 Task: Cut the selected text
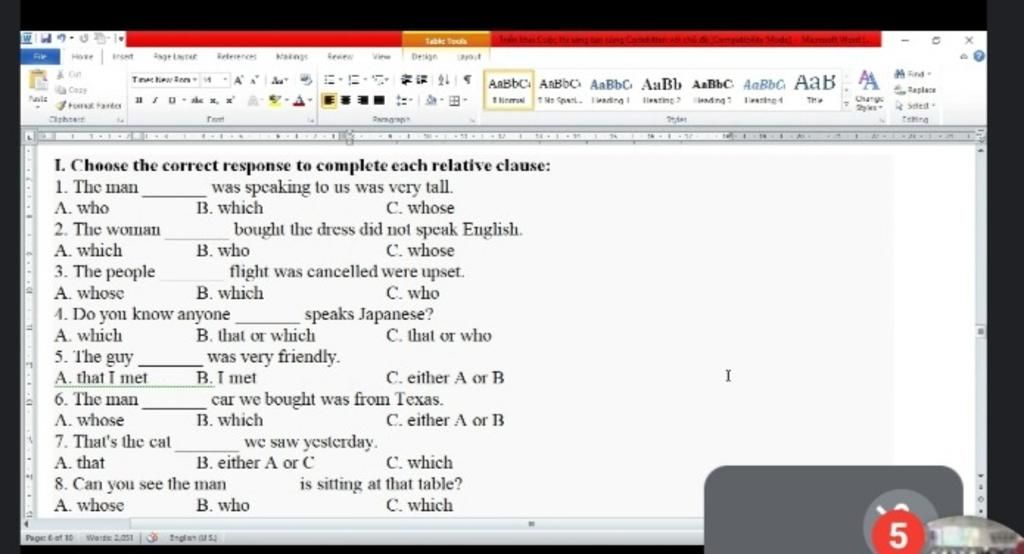click(69, 75)
